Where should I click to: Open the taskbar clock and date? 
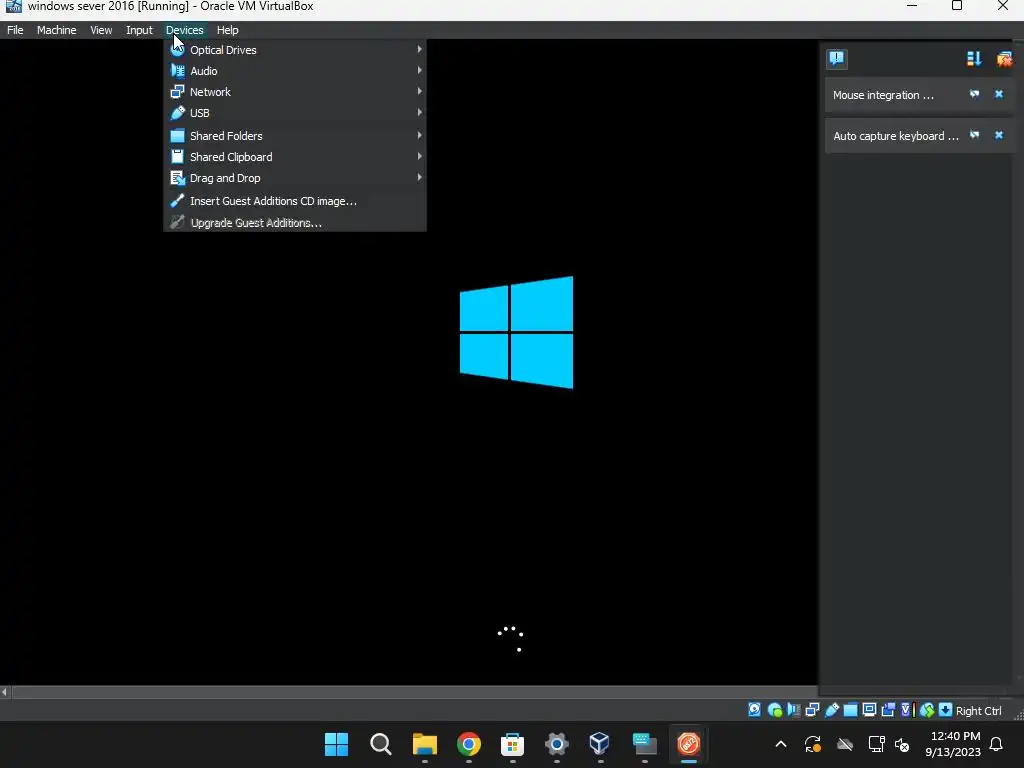(953, 744)
